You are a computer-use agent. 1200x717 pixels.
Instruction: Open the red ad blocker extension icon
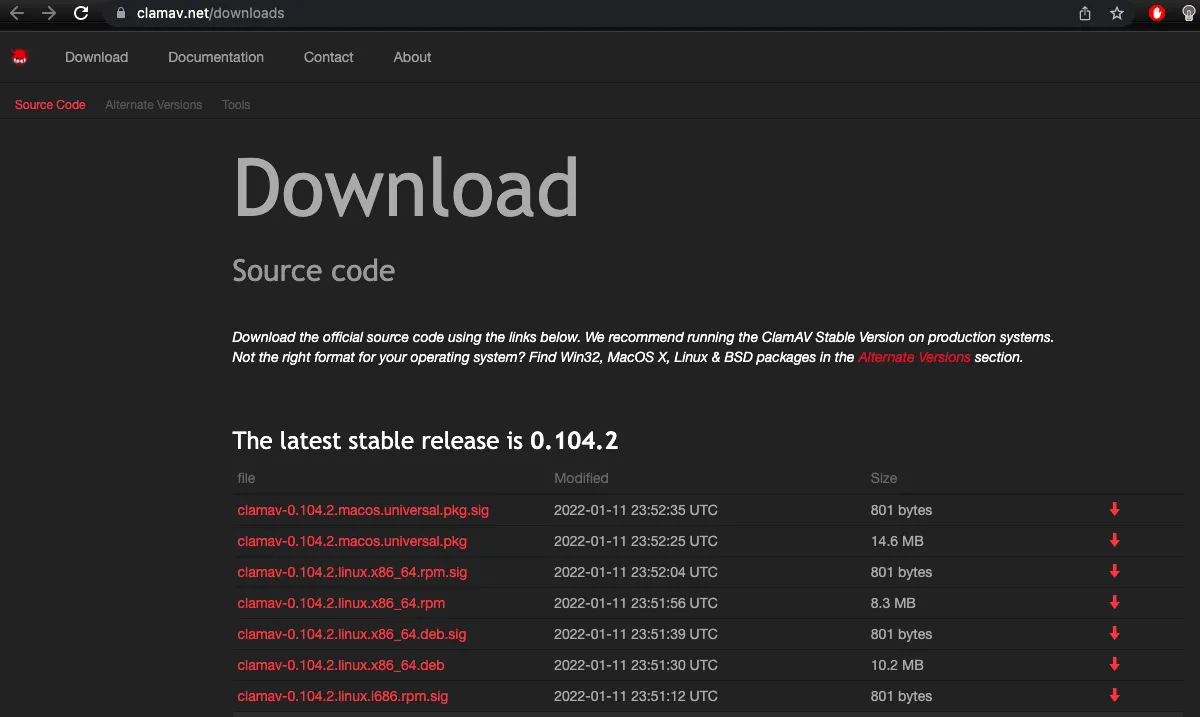tap(1157, 13)
